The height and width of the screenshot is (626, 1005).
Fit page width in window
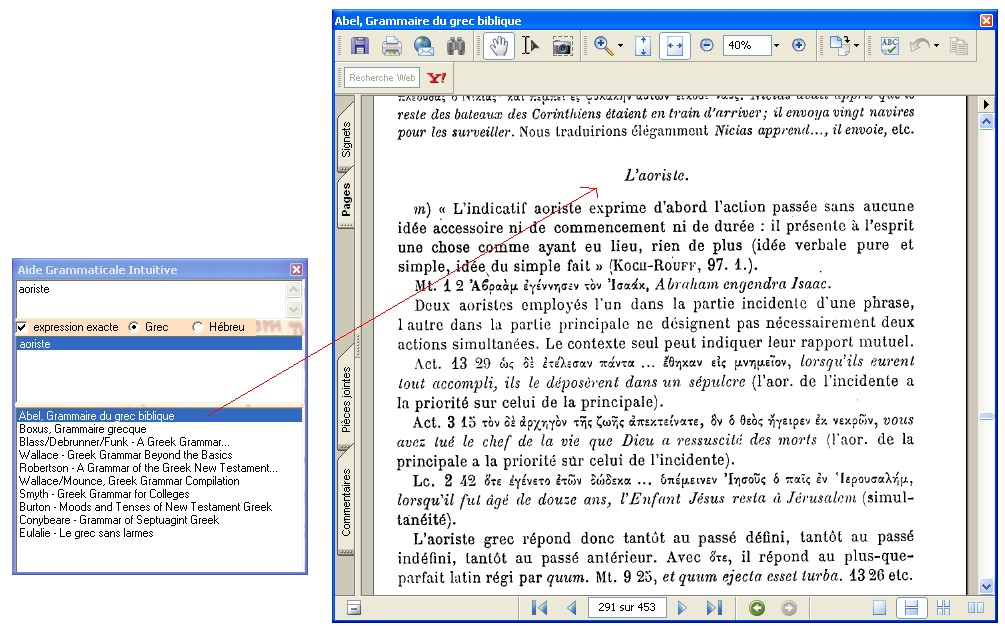tap(675, 45)
